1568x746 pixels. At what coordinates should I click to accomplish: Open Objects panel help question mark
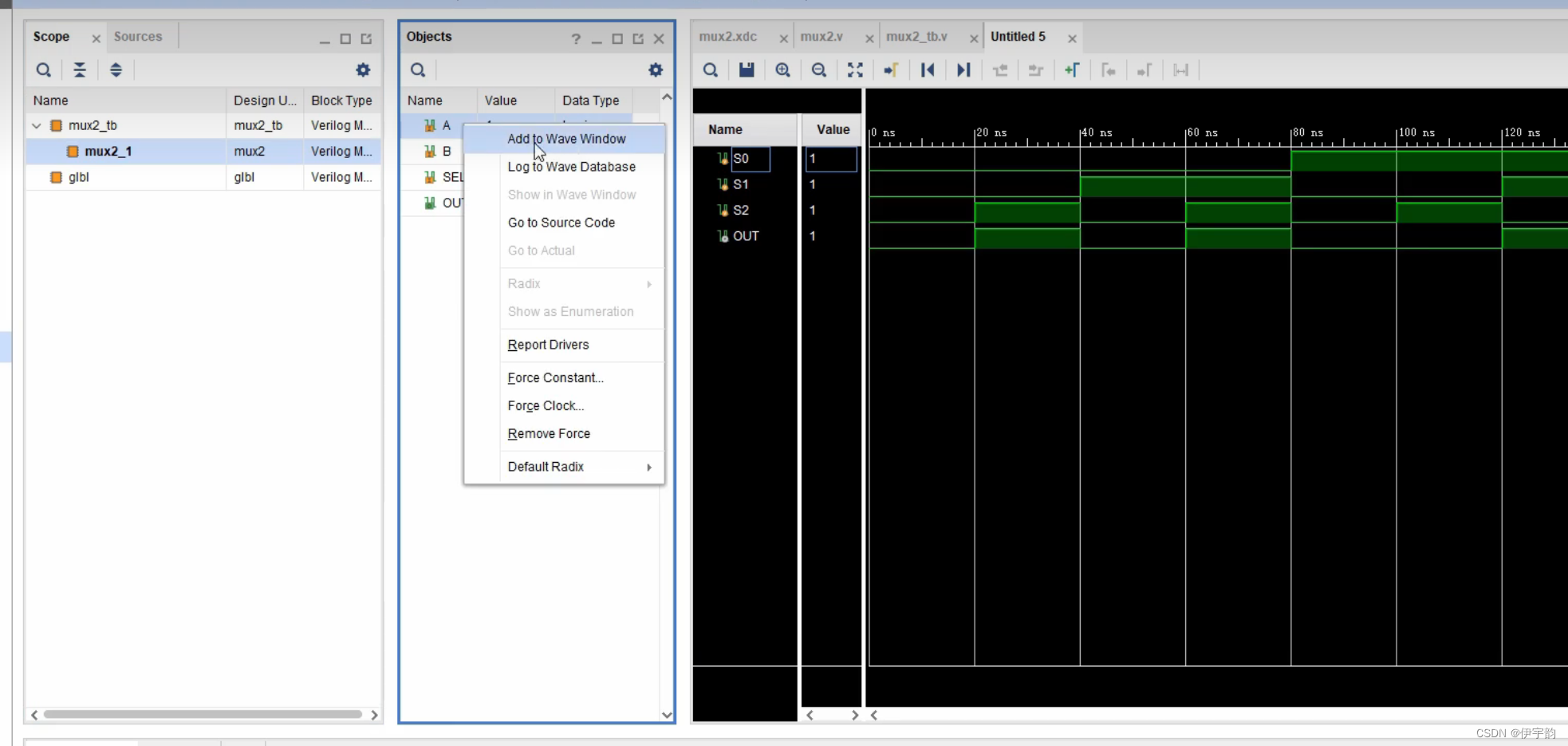coord(576,38)
